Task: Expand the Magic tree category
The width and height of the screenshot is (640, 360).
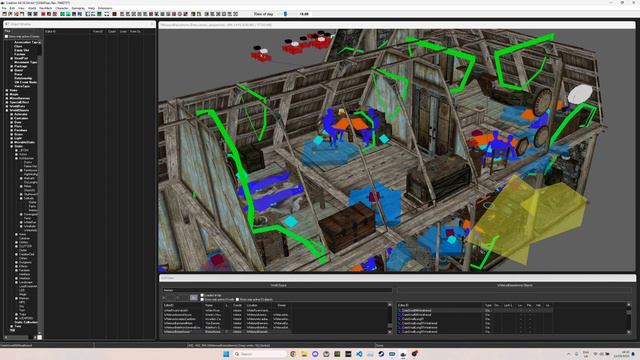Action: 7,94
